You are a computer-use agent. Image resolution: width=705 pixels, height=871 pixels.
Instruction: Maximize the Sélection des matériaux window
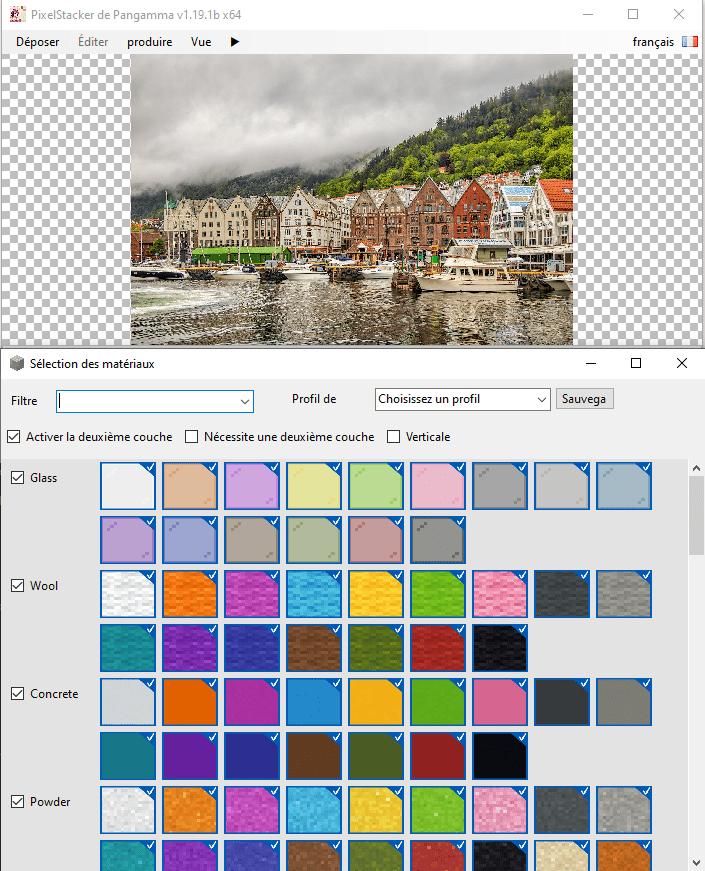(x=636, y=363)
